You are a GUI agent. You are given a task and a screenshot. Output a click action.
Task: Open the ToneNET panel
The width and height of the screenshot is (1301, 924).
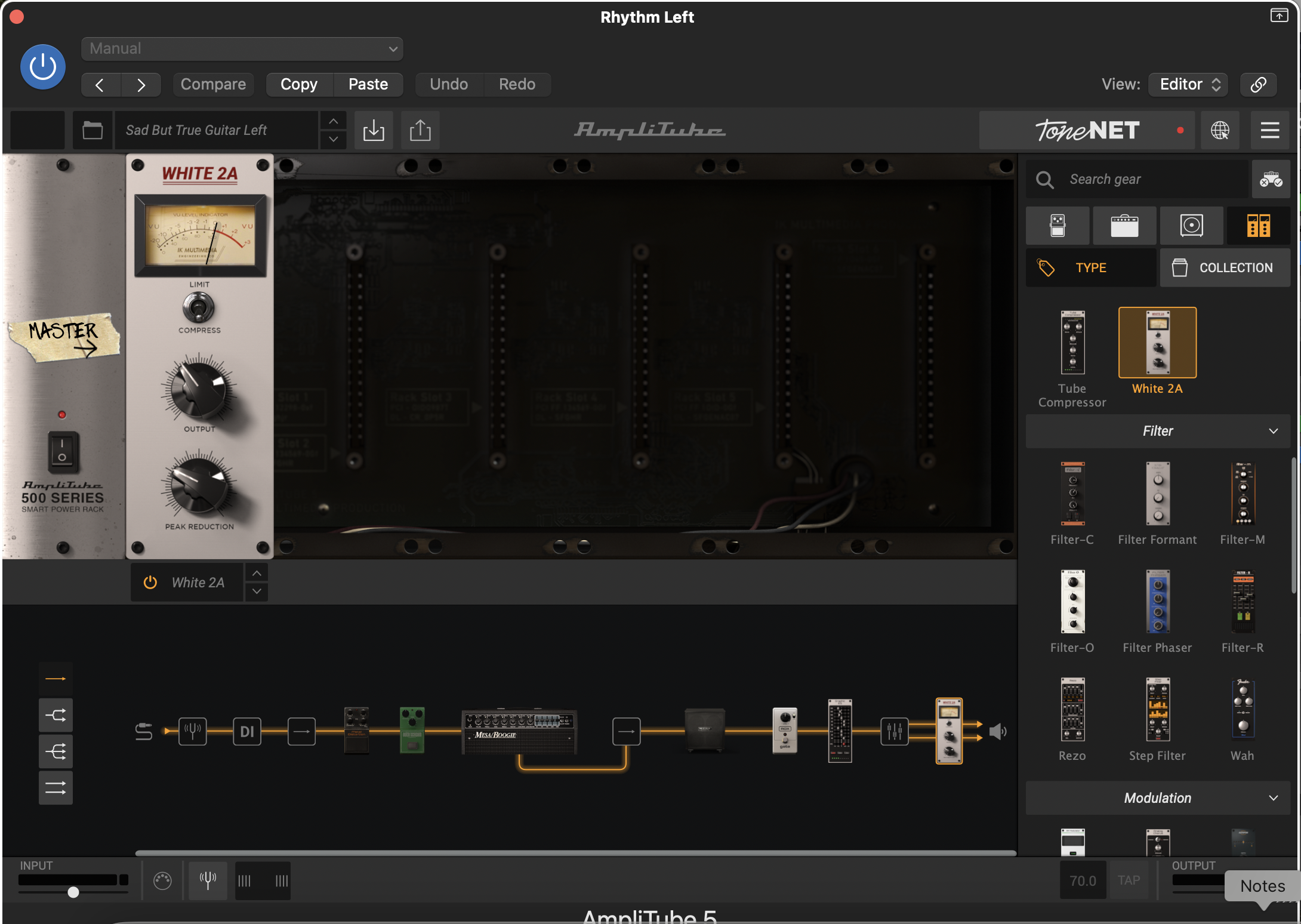tap(1087, 130)
